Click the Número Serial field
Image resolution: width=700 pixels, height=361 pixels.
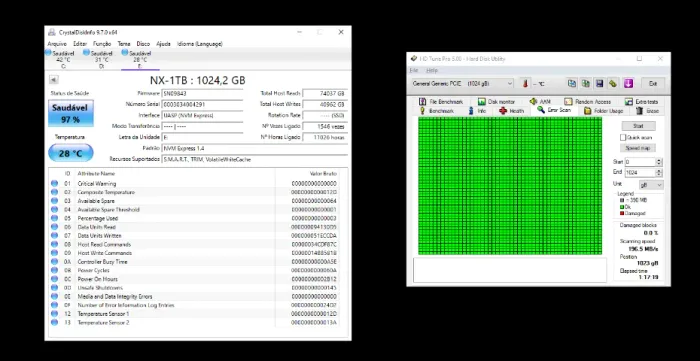point(202,104)
